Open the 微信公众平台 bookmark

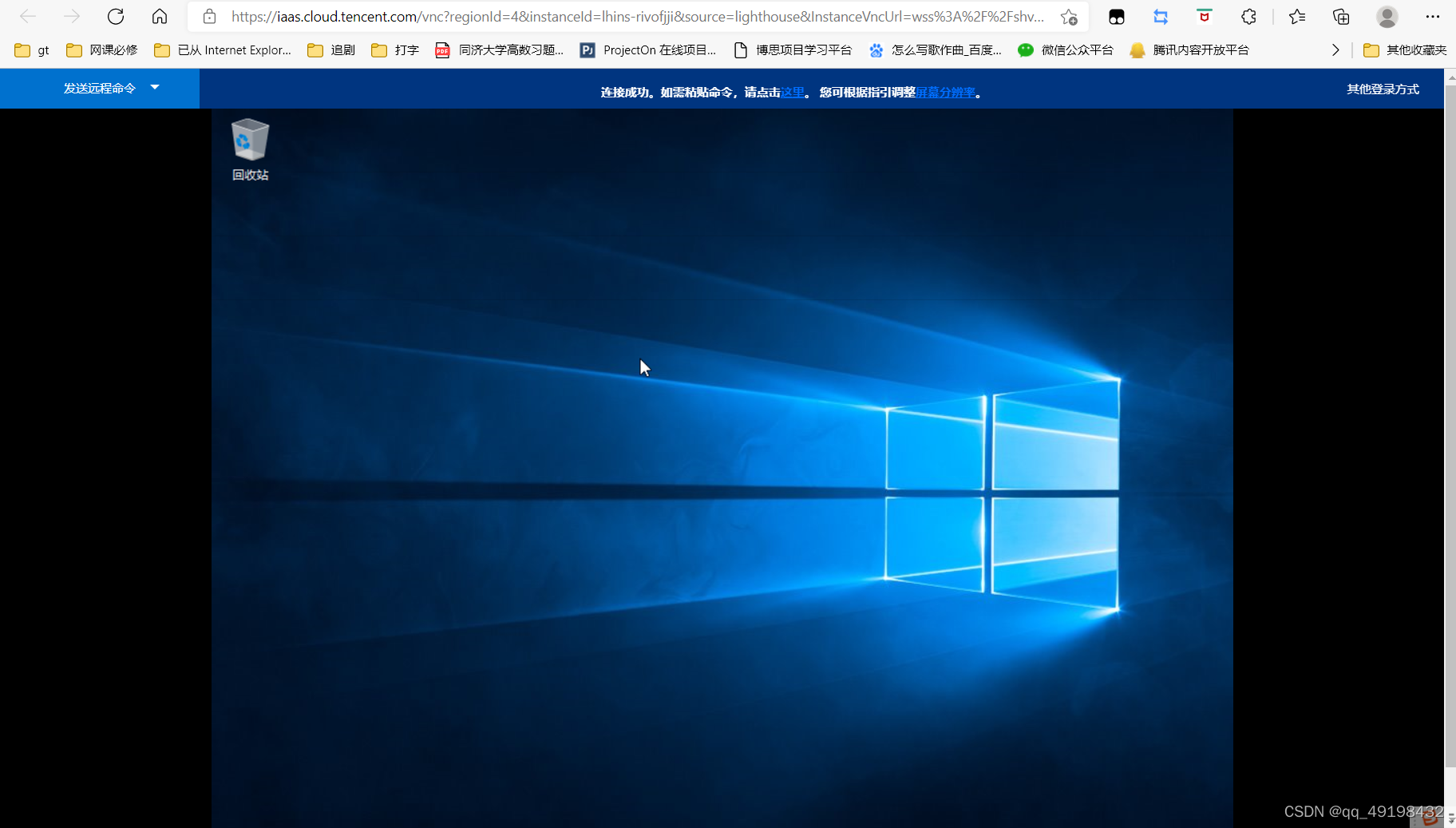point(1066,50)
